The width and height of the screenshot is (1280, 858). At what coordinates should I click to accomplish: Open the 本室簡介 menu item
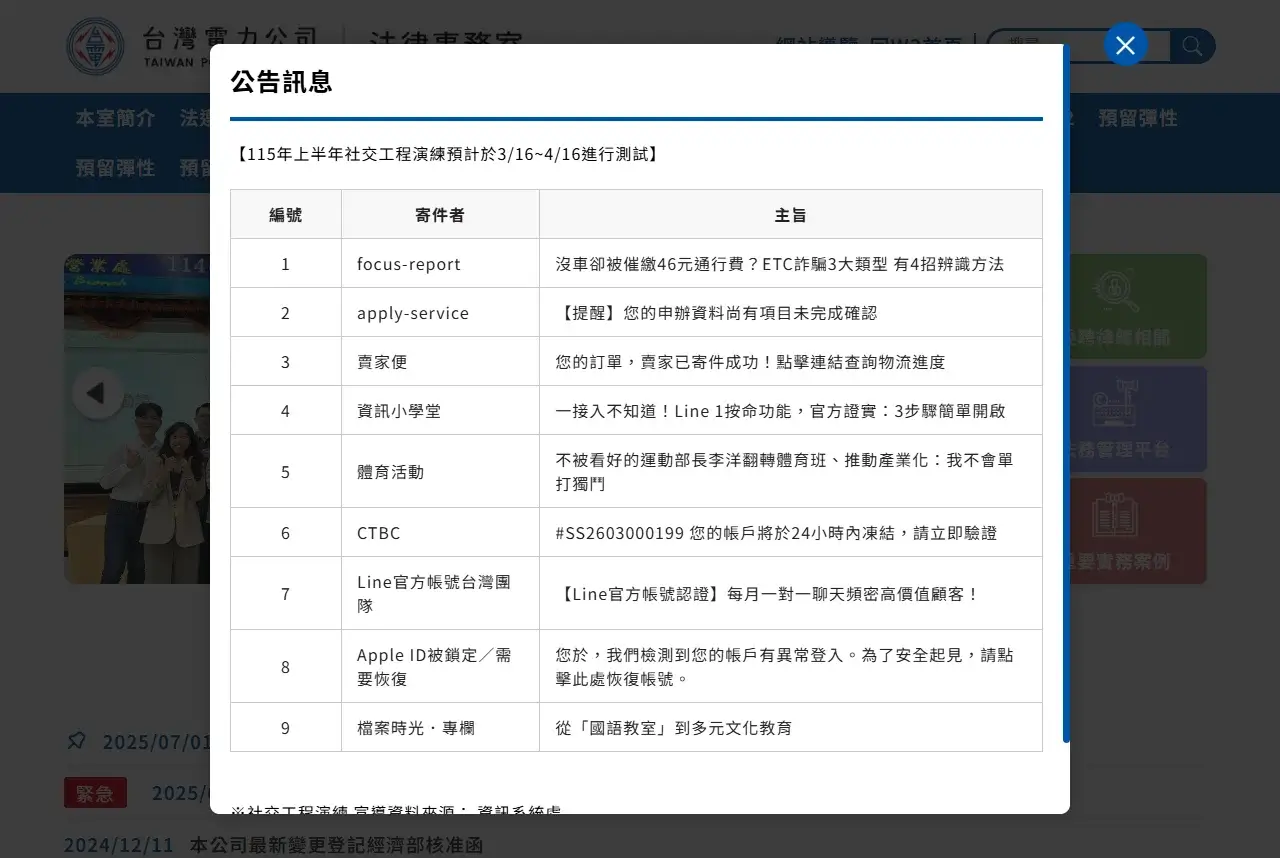116,118
